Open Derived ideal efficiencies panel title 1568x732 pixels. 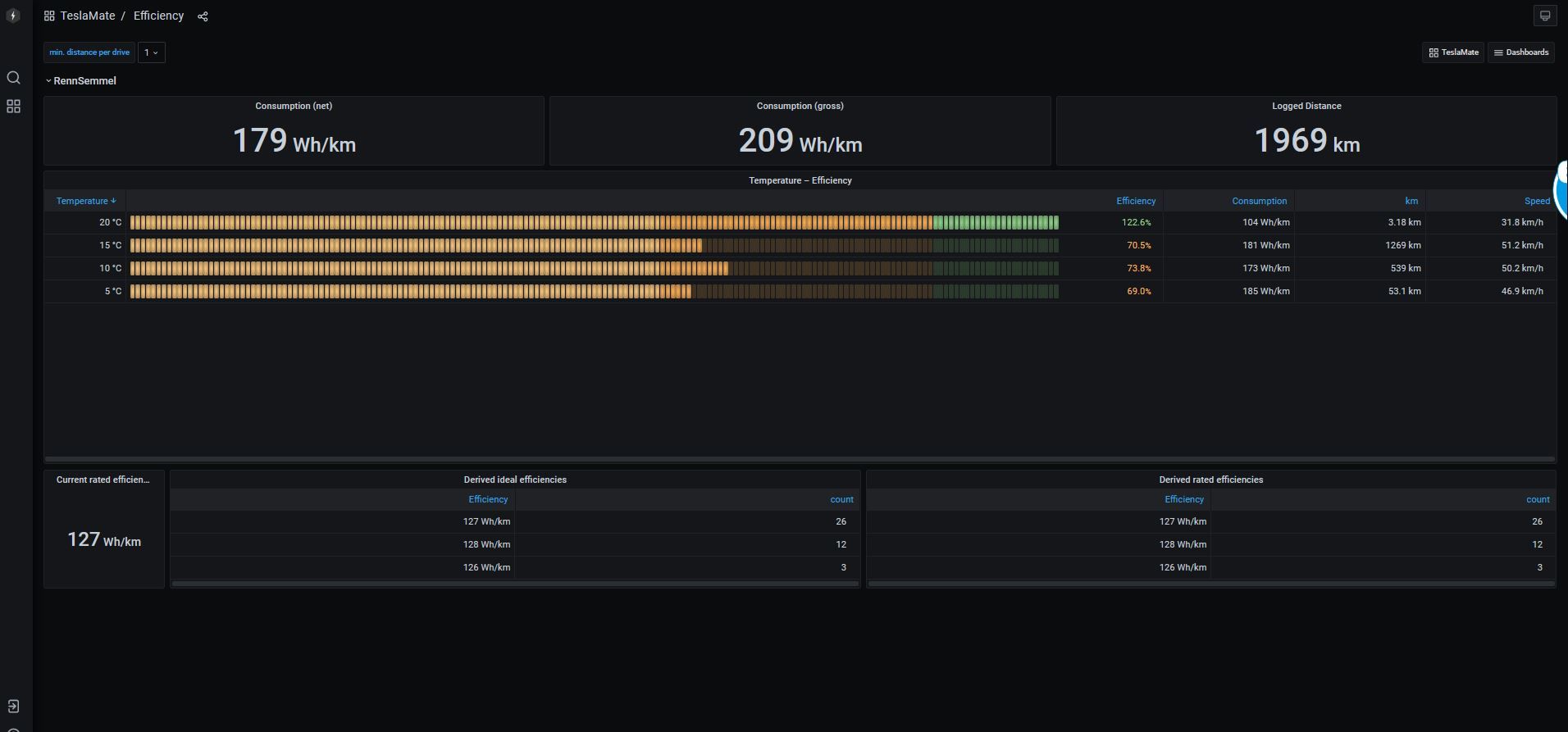(x=515, y=480)
